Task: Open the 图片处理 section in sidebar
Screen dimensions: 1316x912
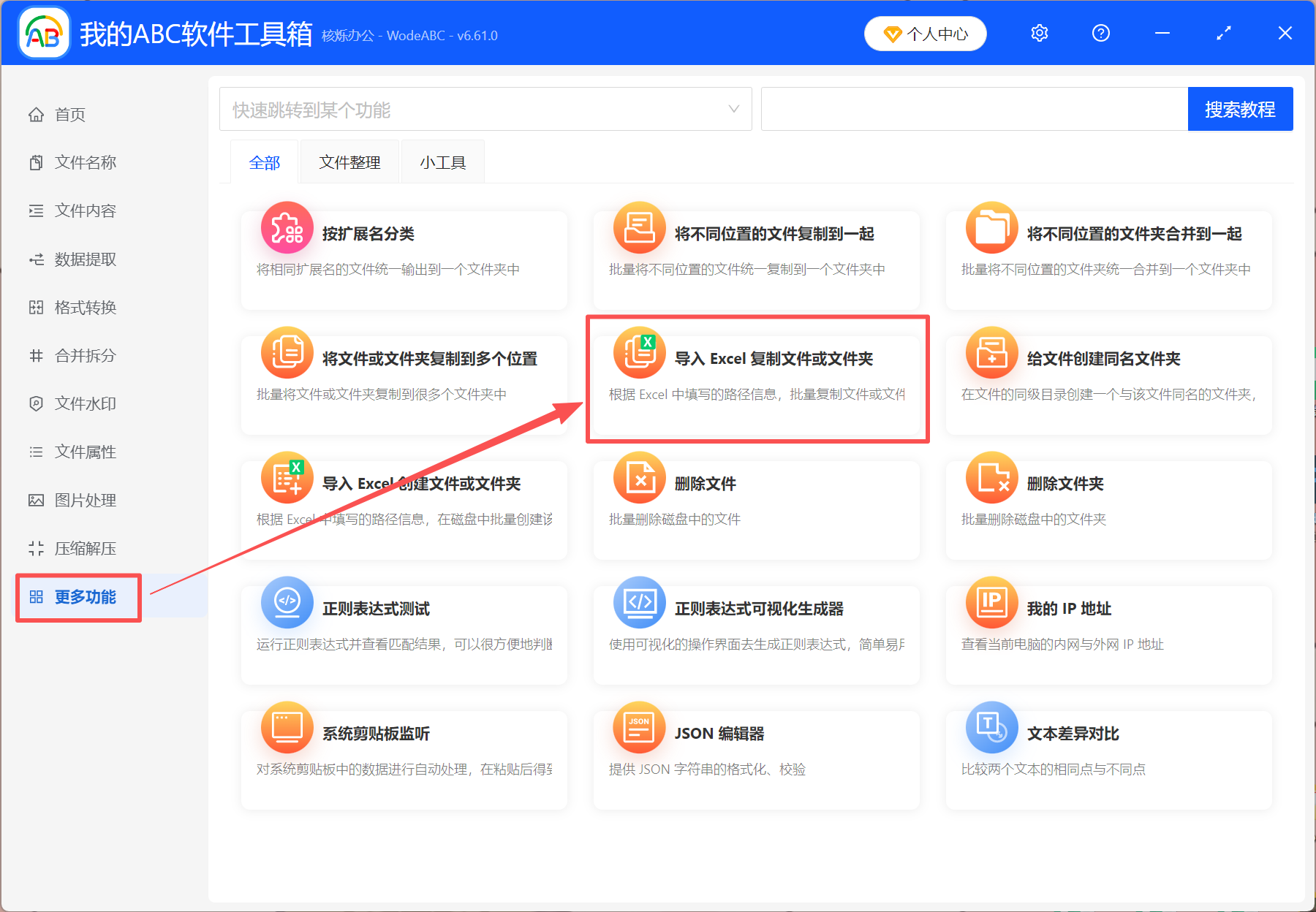Action: tap(85, 500)
